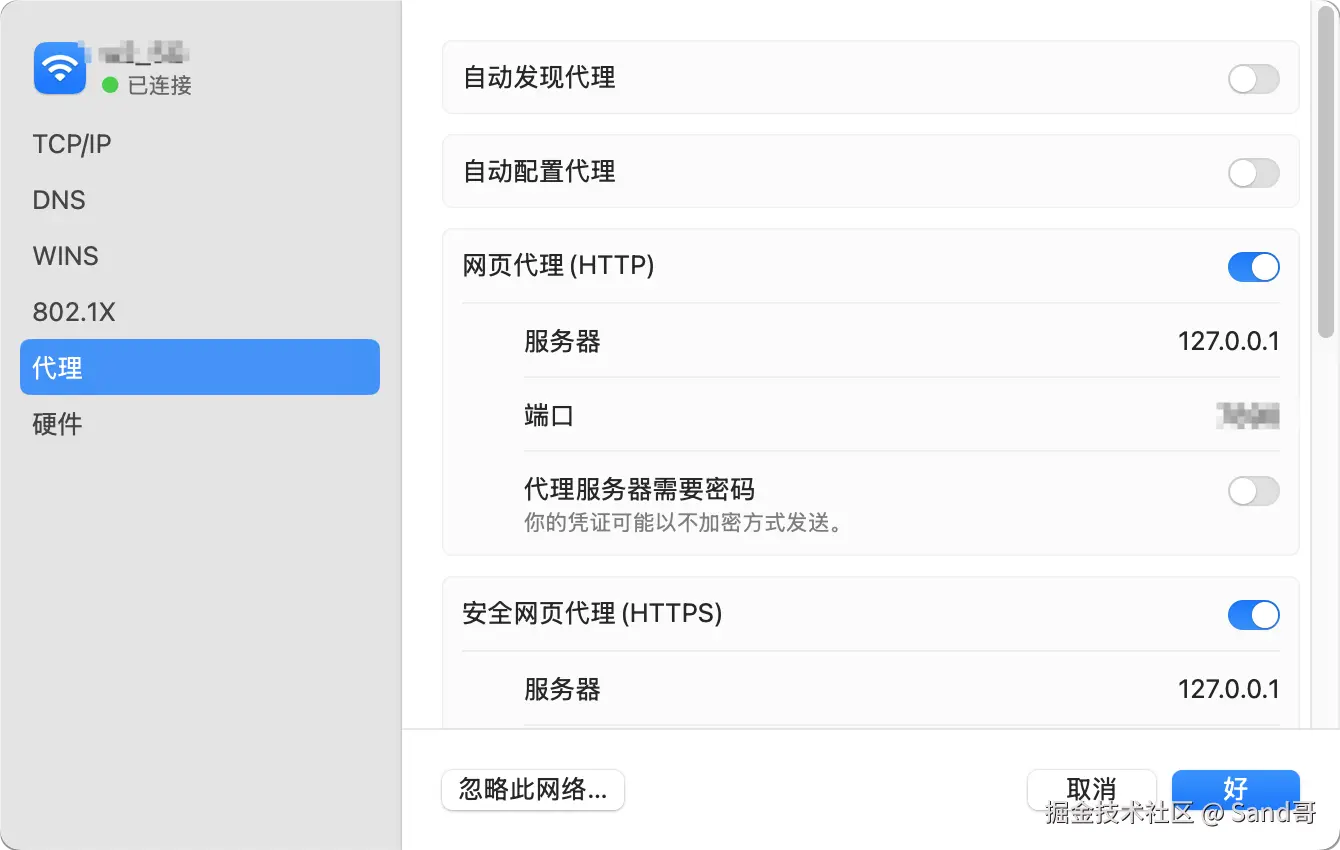This screenshot has height=850, width=1340.
Task: Open the 802.1X settings
Action: click(x=74, y=311)
